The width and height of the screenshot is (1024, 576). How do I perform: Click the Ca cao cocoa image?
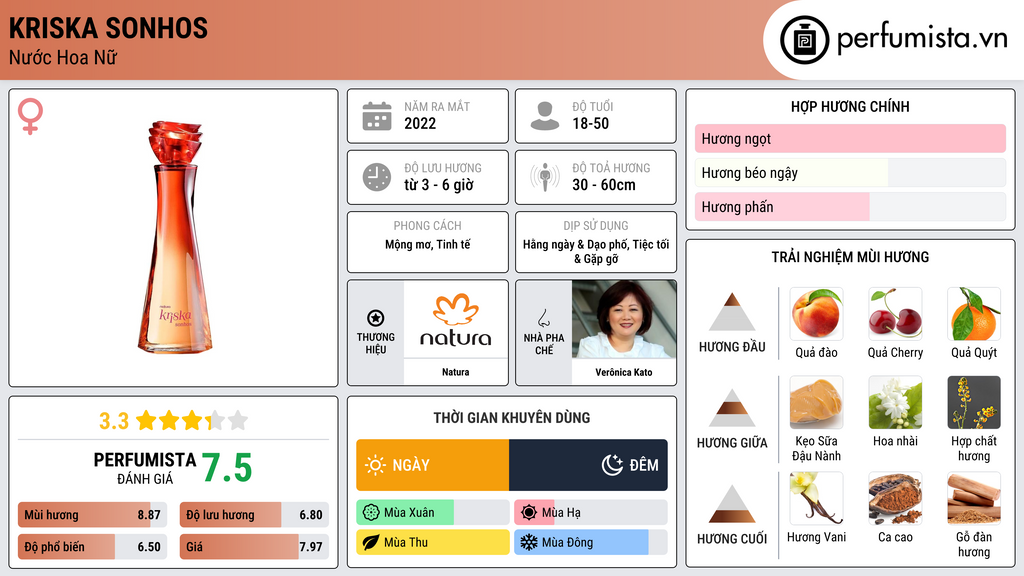(895, 498)
